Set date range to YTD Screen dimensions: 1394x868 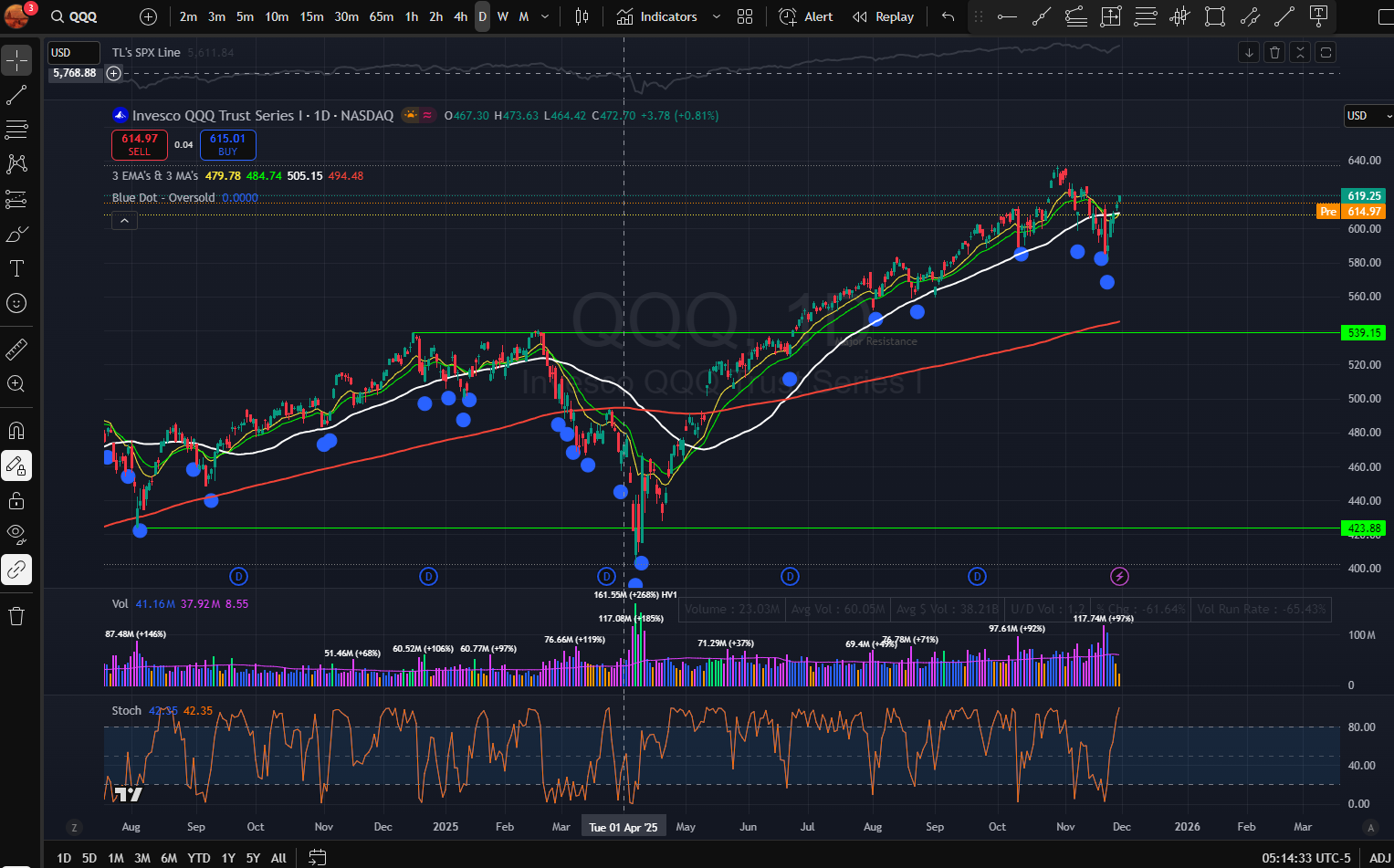(x=199, y=858)
